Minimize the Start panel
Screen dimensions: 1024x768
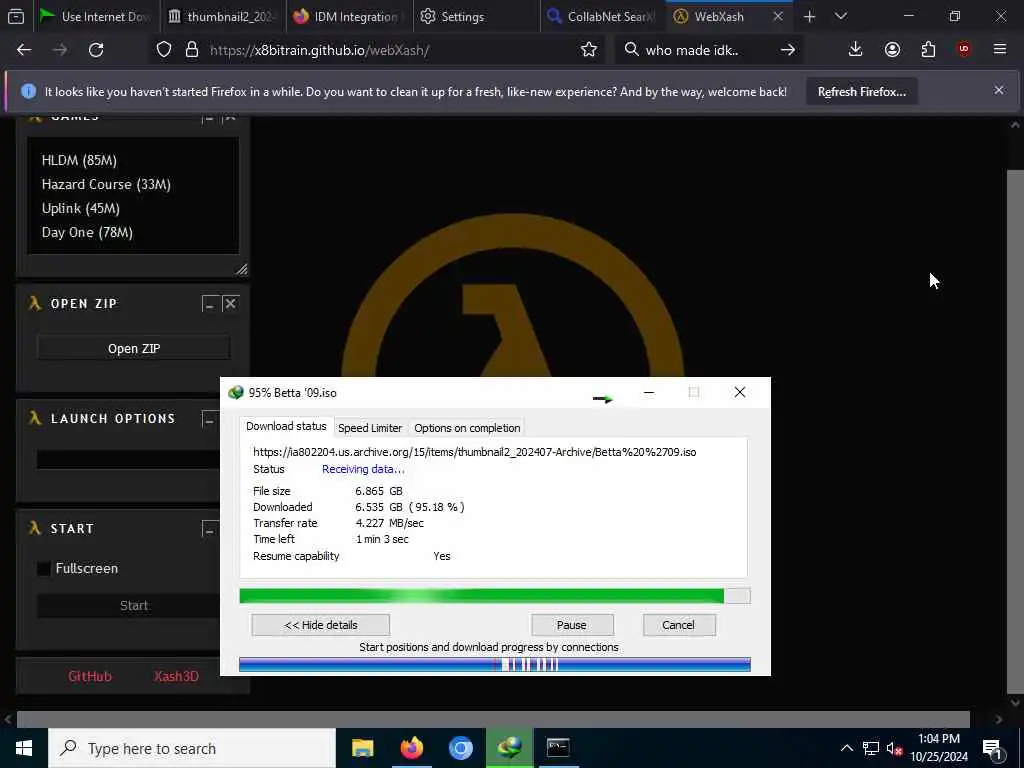tap(209, 529)
